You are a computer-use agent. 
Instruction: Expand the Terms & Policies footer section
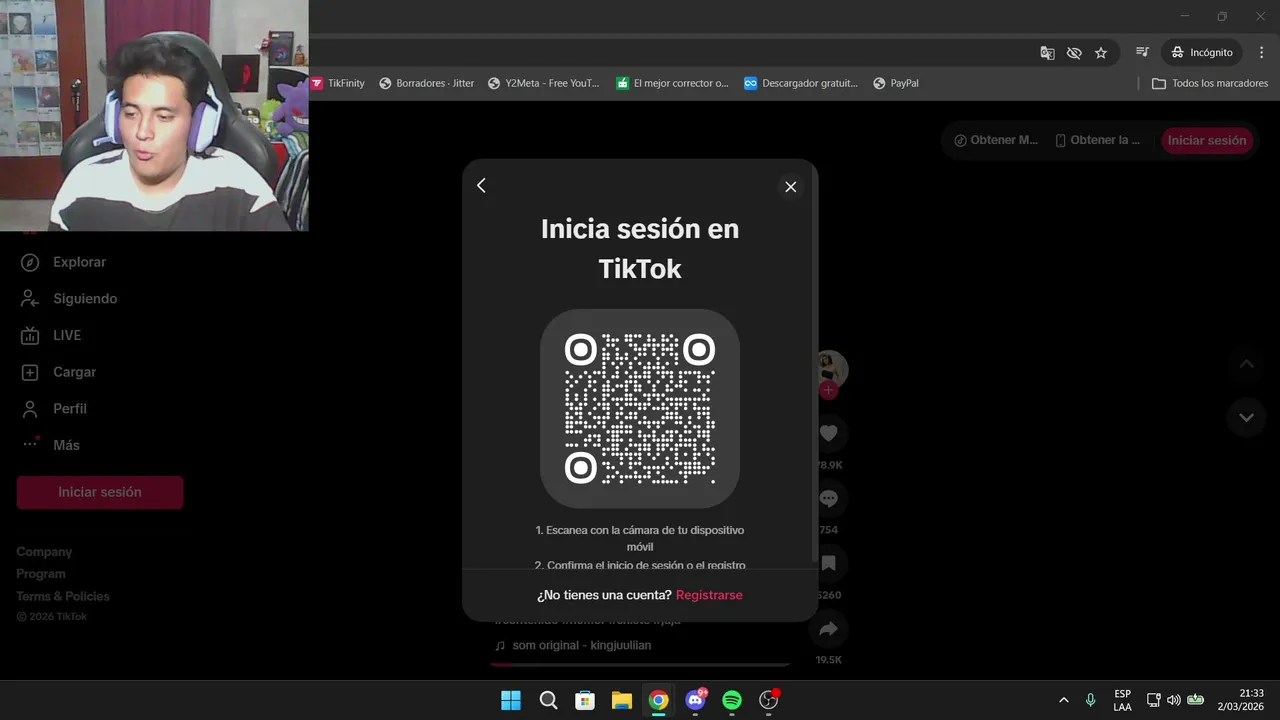point(63,596)
